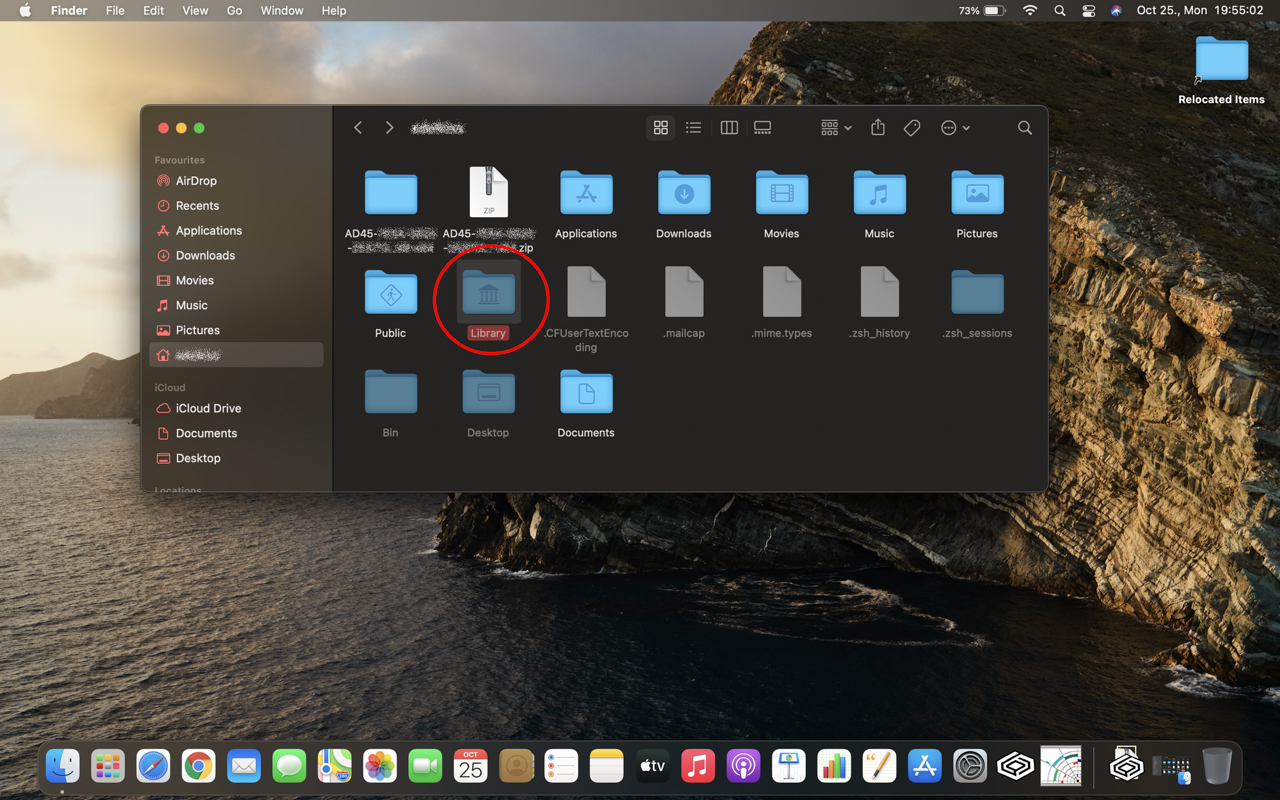Image resolution: width=1280 pixels, height=800 pixels.
Task: Select the Pictures folder in the file grid
Action: [977, 192]
